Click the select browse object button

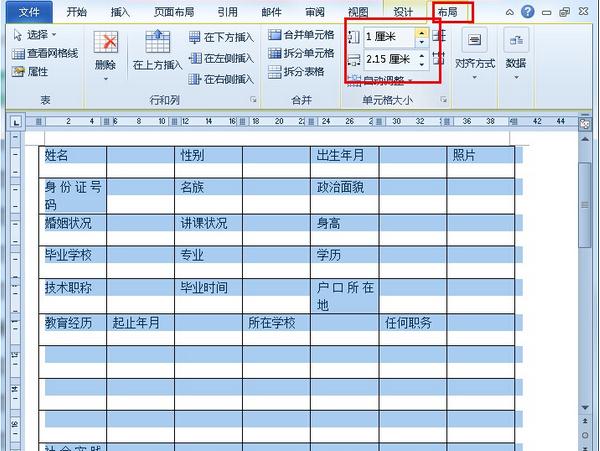585,435
